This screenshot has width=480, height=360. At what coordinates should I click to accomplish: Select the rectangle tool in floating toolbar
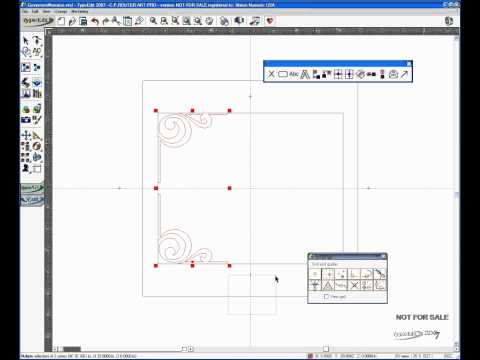283,74
